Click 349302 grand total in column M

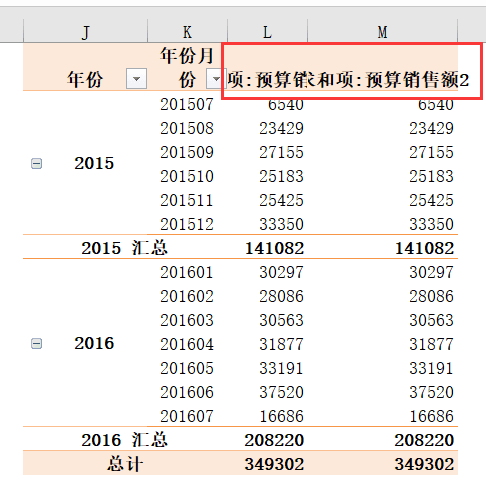[x=425, y=464]
